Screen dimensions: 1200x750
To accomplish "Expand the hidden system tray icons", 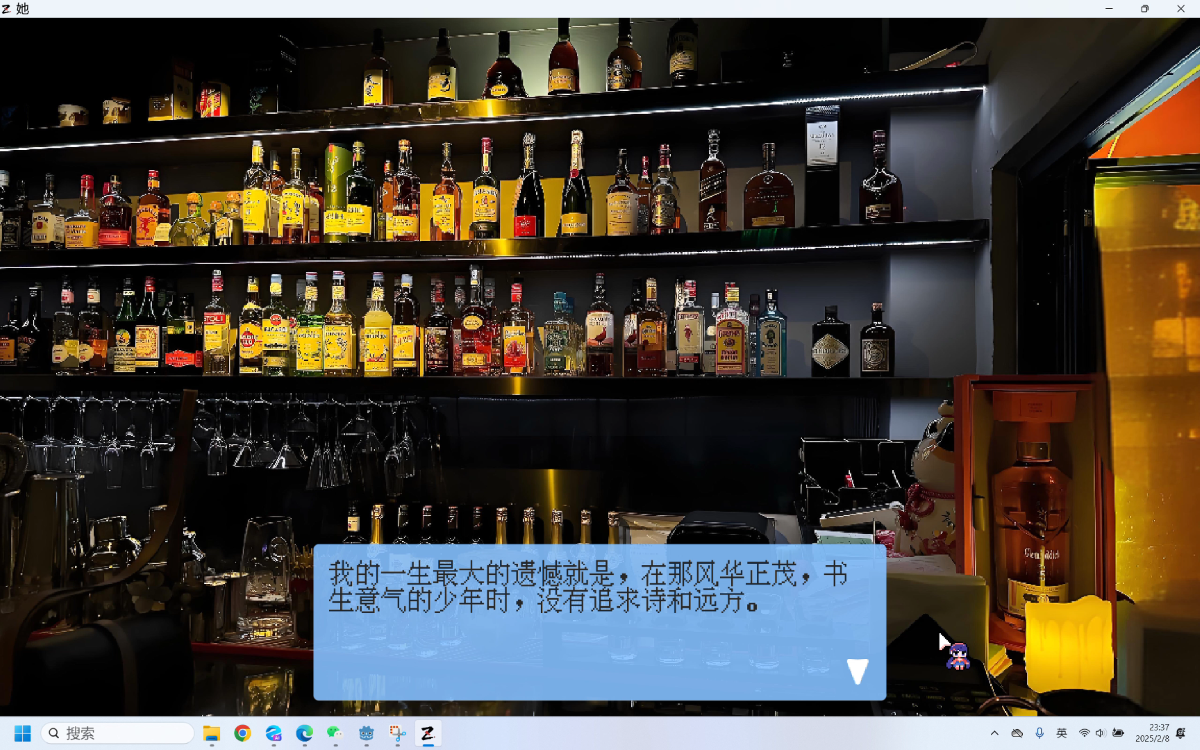I will click(994, 733).
